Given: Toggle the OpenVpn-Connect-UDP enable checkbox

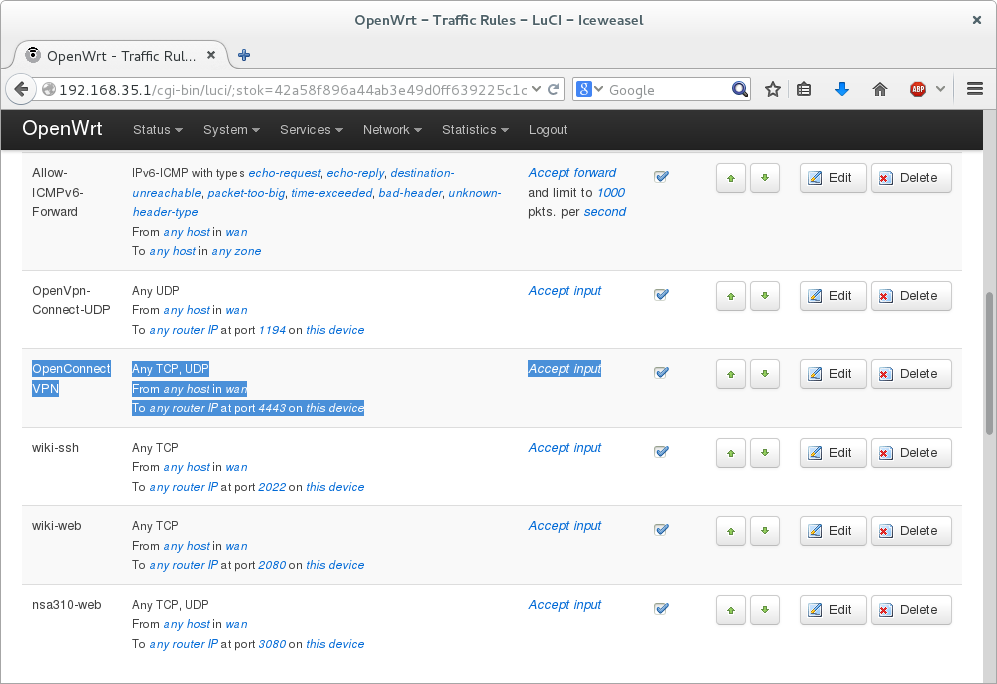Looking at the screenshot, I should pyautogui.click(x=661, y=294).
